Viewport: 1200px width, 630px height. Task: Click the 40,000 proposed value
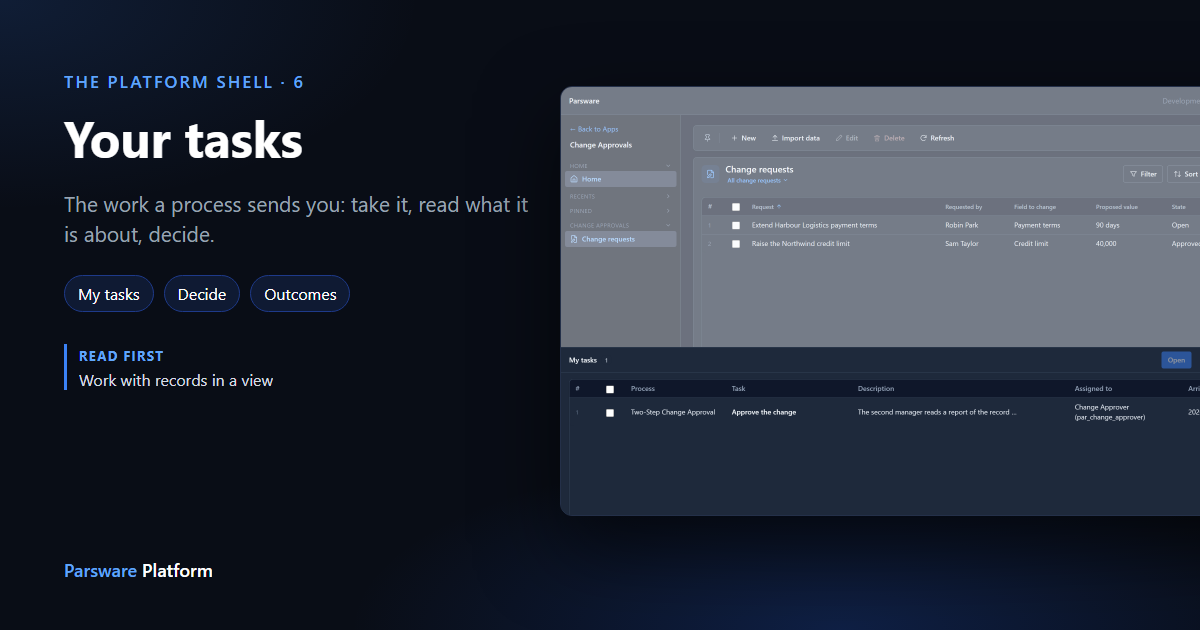click(x=1107, y=244)
